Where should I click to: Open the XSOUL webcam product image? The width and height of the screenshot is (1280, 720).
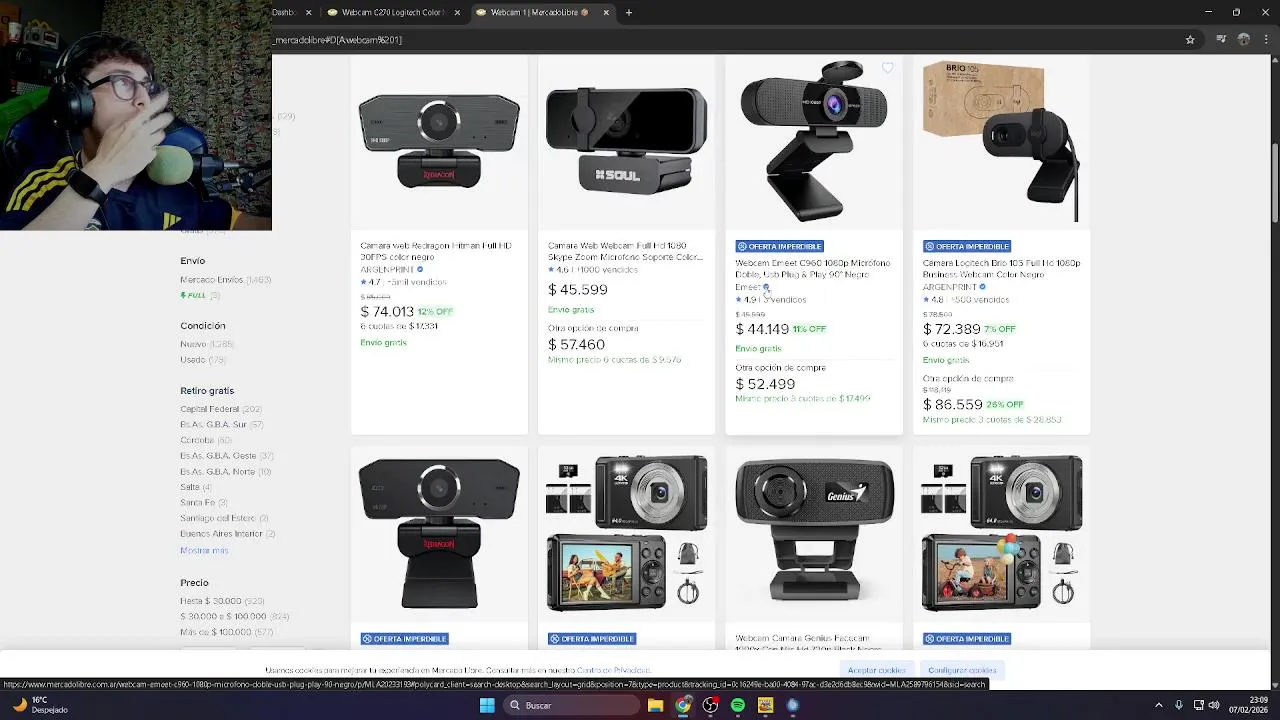pyautogui.click(x=626, y=141)
